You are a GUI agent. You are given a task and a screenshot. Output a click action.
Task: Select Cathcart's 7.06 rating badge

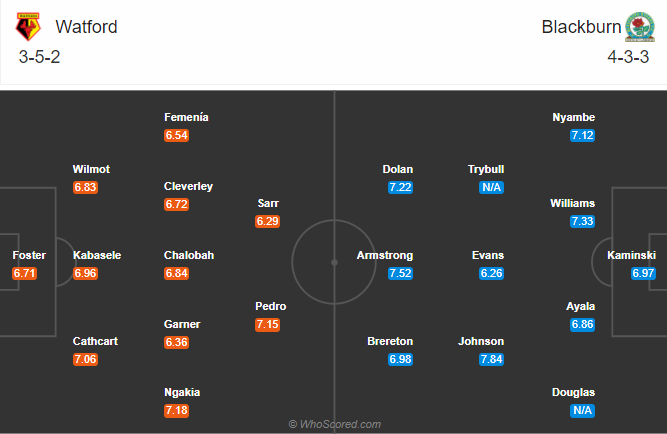pyautogui.click(x=85, y=359)
